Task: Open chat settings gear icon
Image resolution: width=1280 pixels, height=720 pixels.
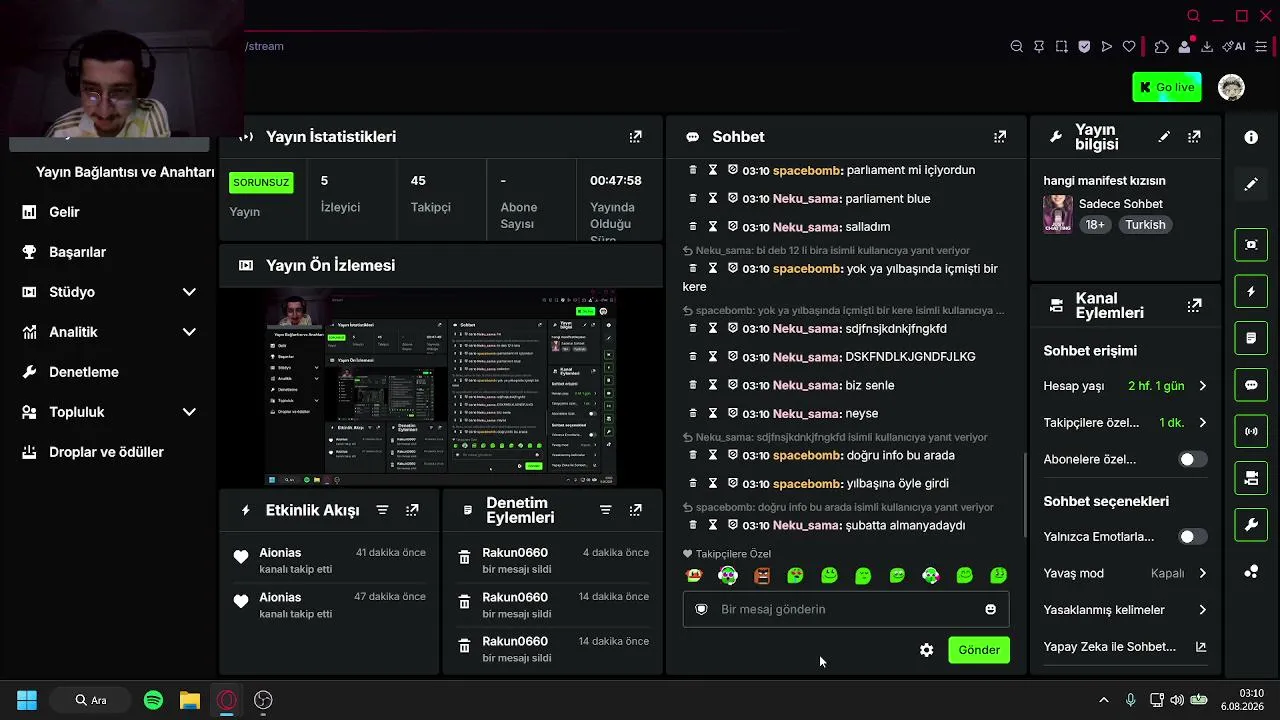Action: tap(926, 650)
